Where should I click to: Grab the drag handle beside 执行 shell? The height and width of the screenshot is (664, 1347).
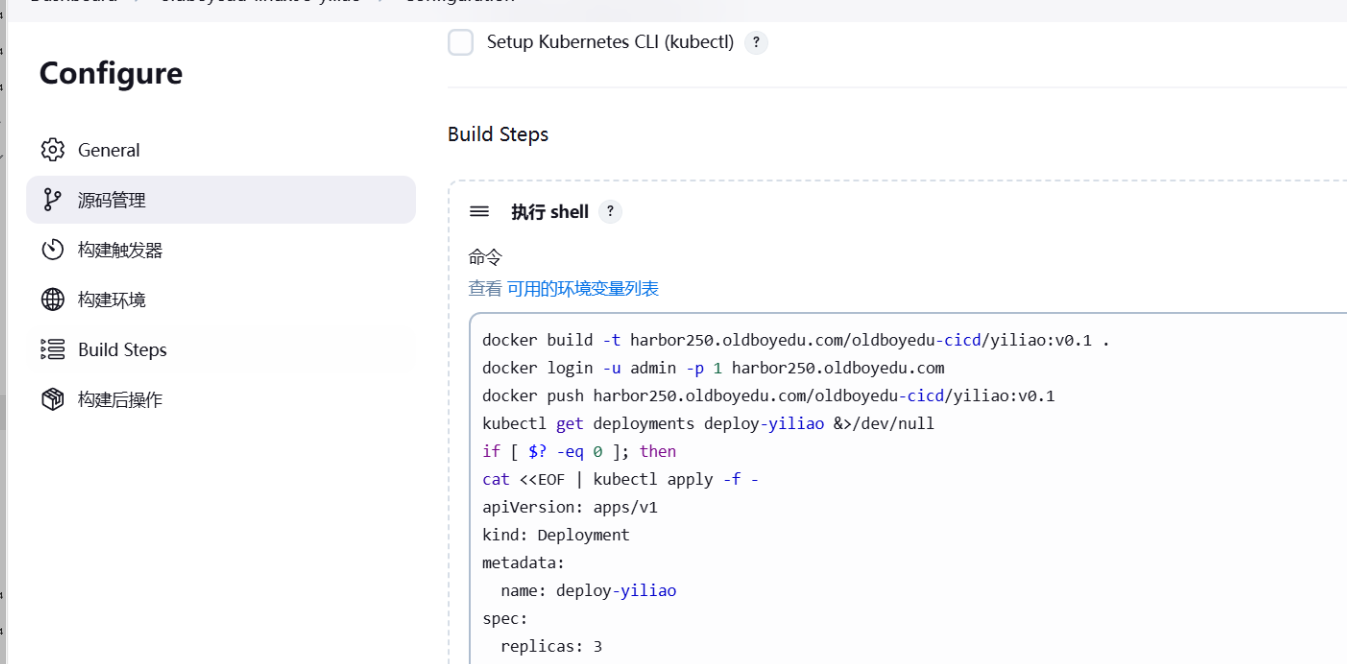pos(479,212)
